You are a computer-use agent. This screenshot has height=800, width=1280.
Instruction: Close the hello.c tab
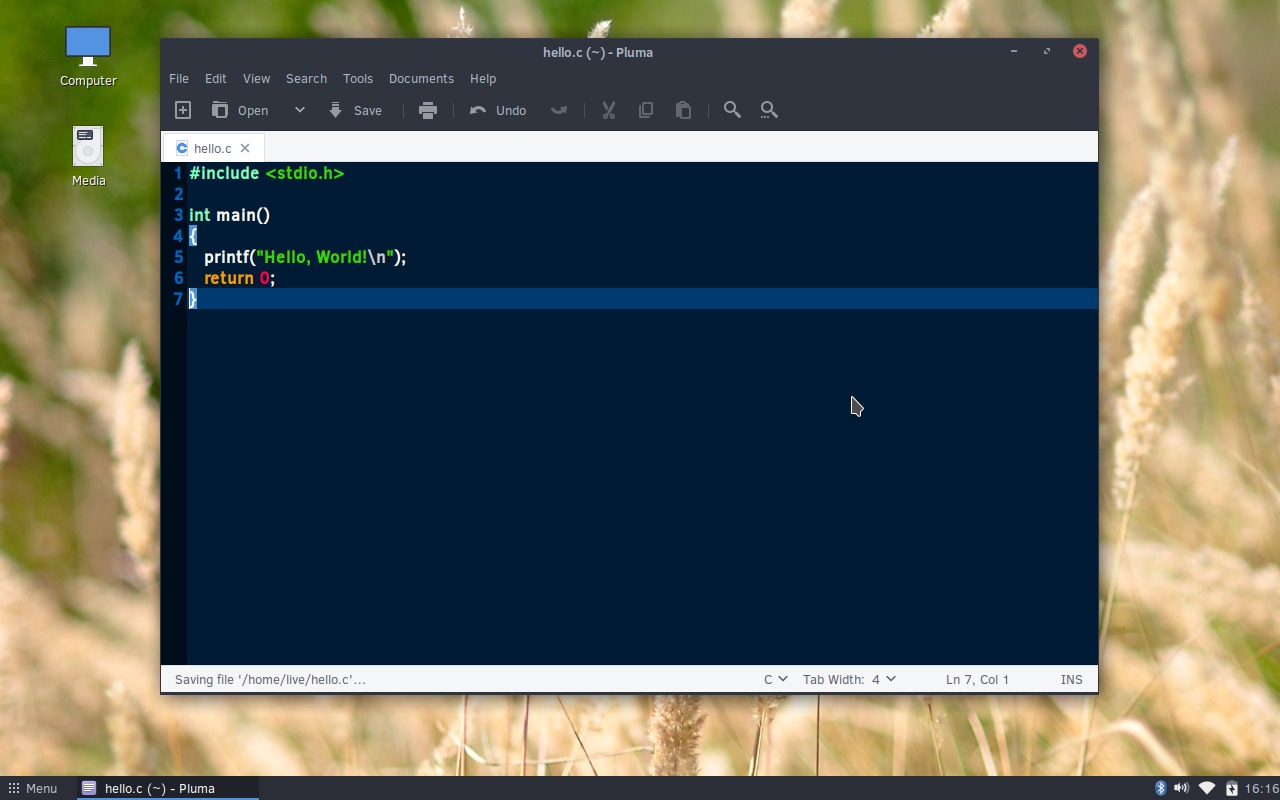pos(245,148)
